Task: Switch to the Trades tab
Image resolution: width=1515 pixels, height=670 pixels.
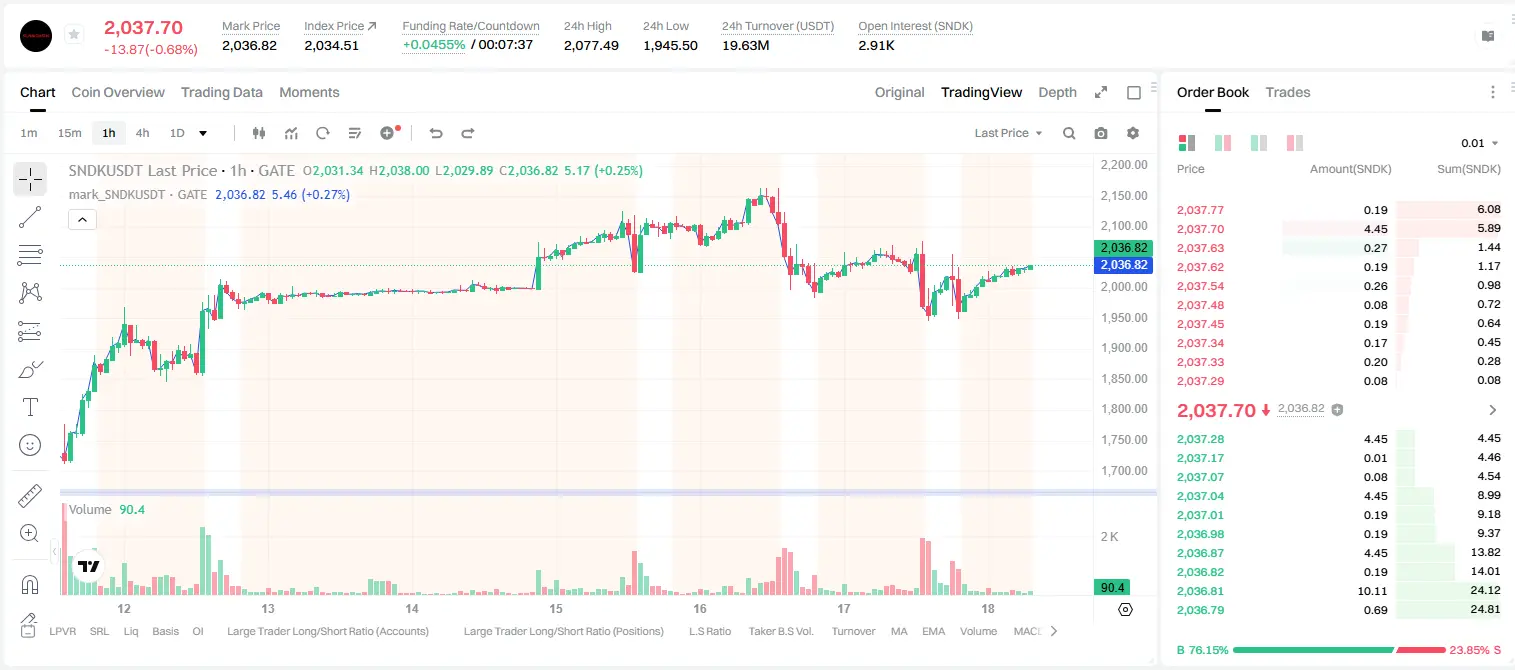Action: coord(1288,92)
